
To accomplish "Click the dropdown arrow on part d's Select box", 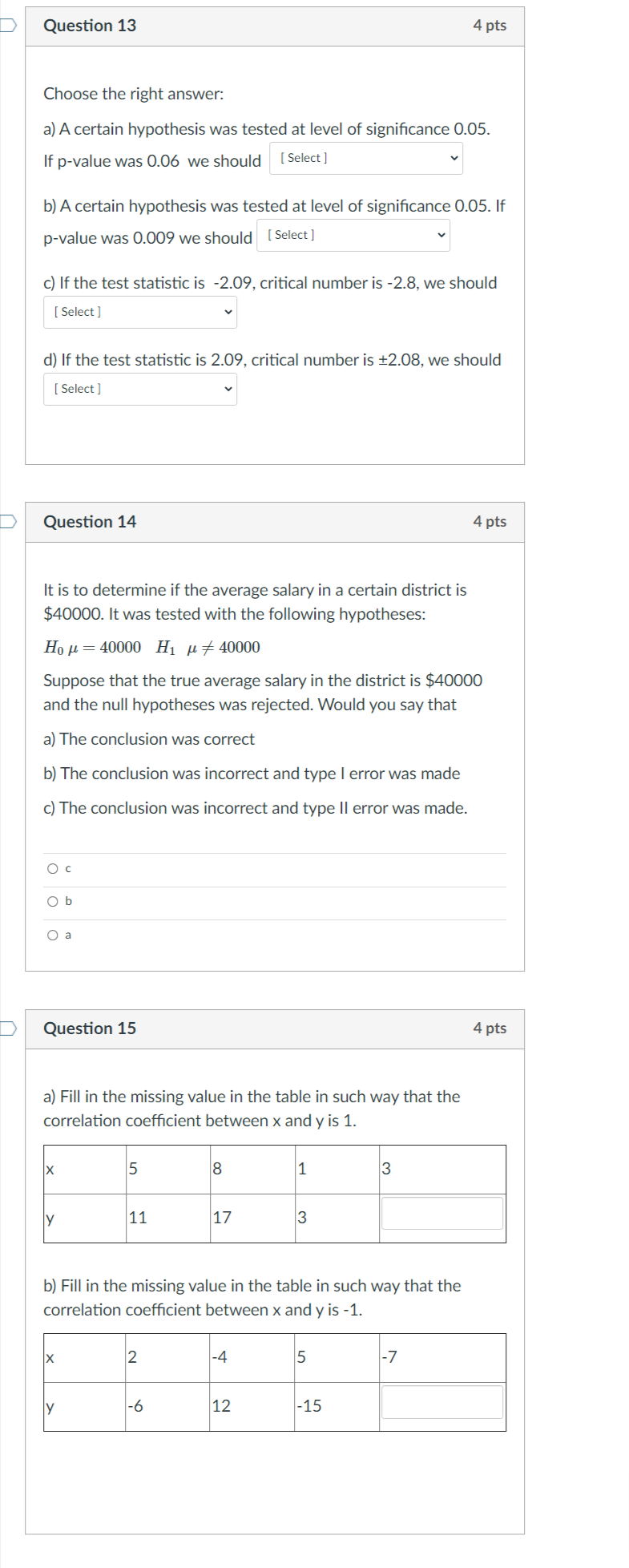I will pyautogui.click(x=228, y=389).
